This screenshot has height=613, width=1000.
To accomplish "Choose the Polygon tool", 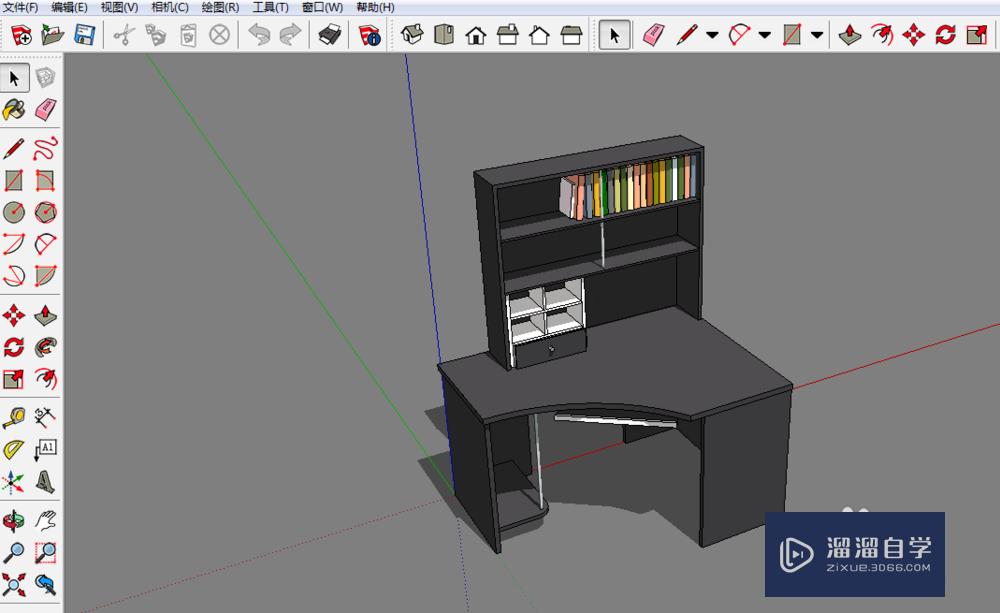I will tap(45, 212).
